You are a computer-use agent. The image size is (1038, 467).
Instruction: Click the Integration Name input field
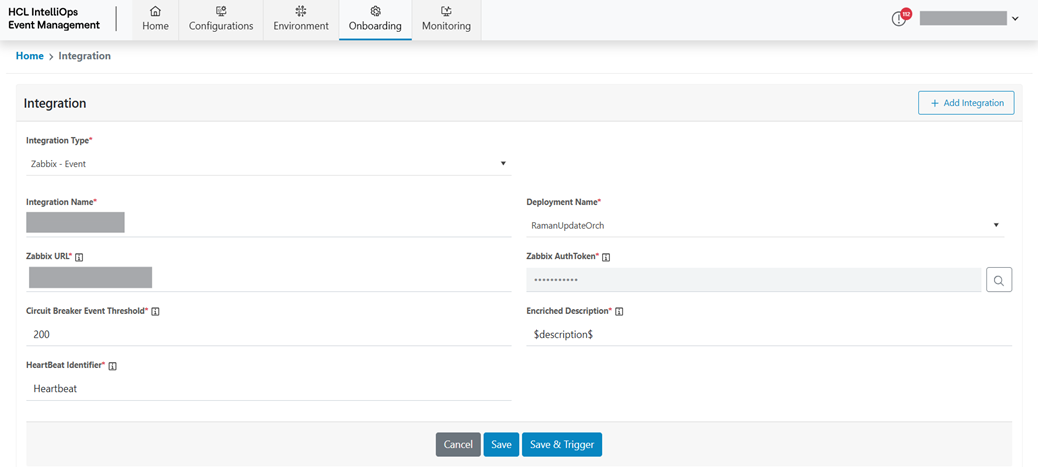click(x=269, y=223)
